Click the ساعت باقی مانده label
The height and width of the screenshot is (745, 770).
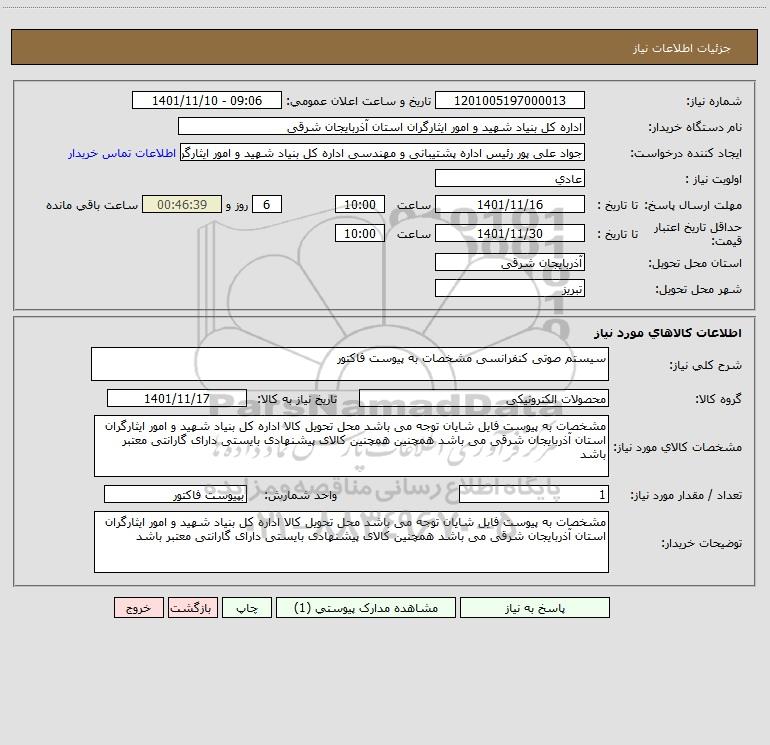click(x=92, y=205)
